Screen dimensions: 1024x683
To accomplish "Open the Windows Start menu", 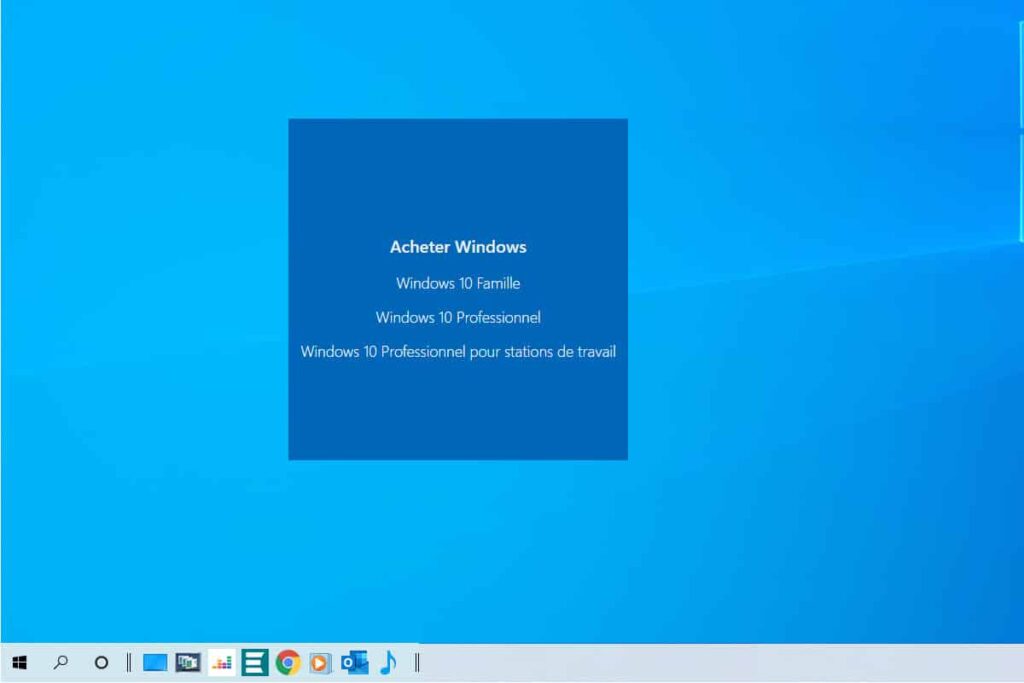I will coord(20,662).
